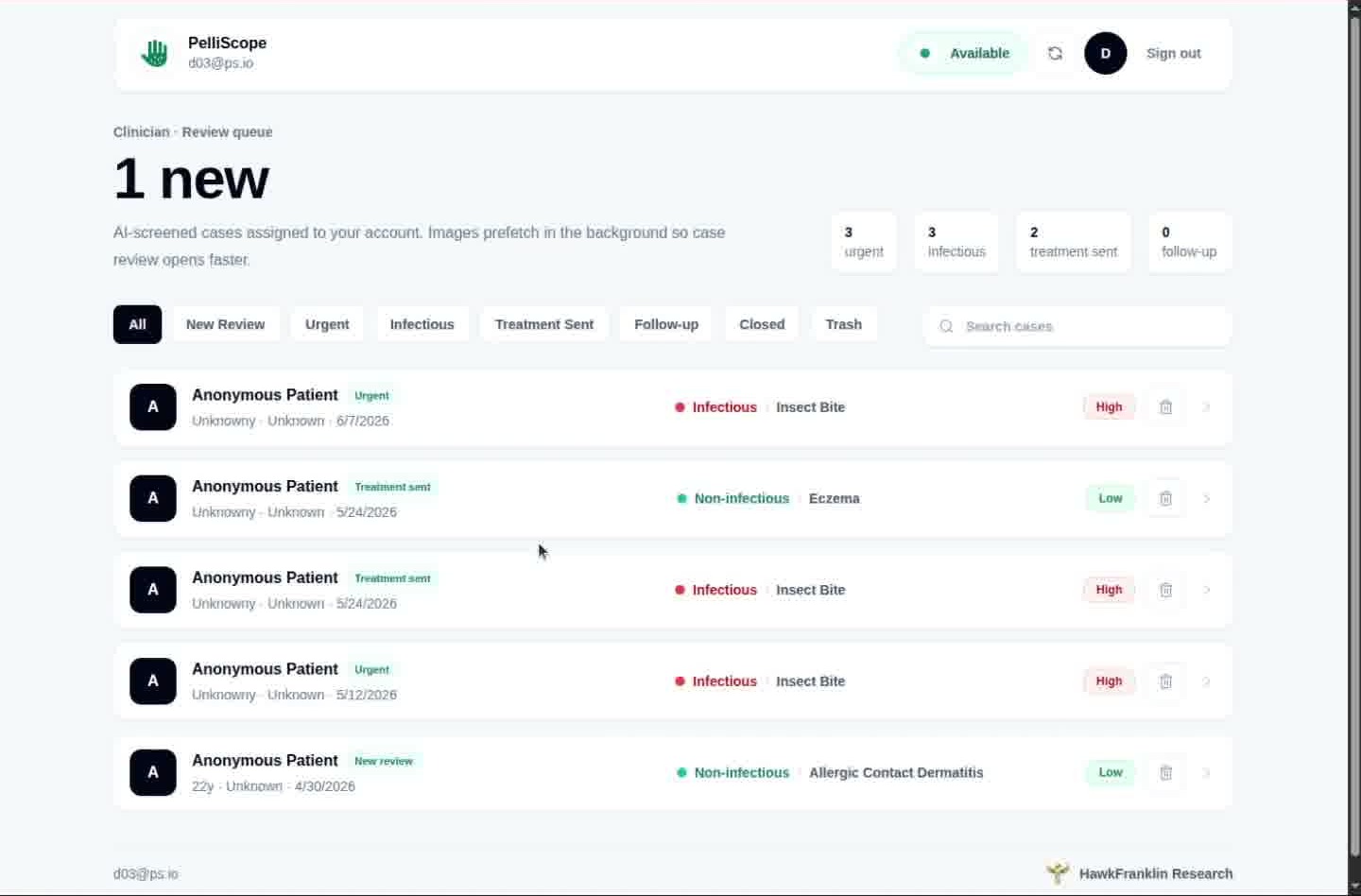The image size is (1361, 896).
Task: Click the 1 new heading
Action: 192,179
